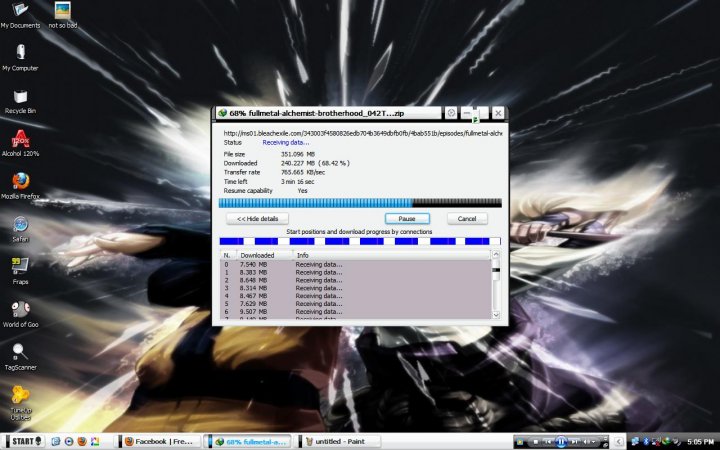Open the 'not so bad' image file
This screenshot has width=720, height=450.
pyautogui.click(x=62, y=12)
